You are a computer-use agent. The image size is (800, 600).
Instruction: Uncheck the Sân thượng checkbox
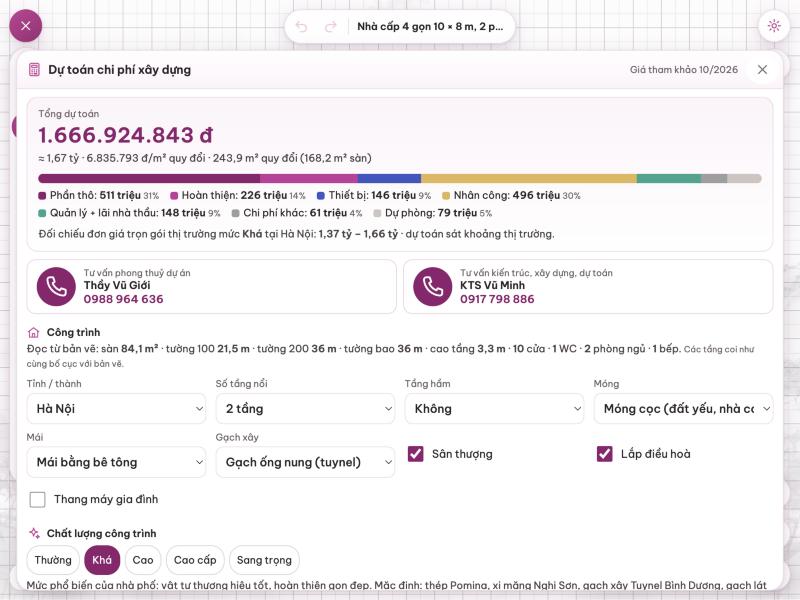coord(415,454)
